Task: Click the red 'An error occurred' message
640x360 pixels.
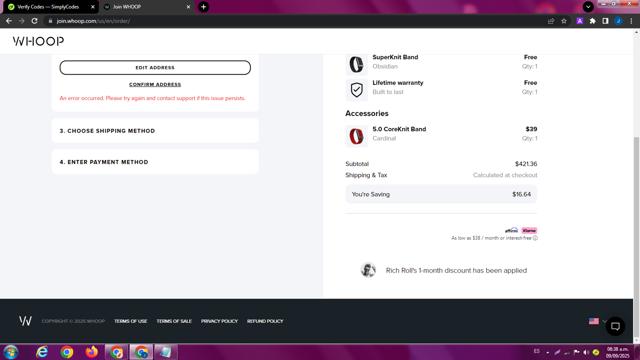Action: (x=152, y=98)
